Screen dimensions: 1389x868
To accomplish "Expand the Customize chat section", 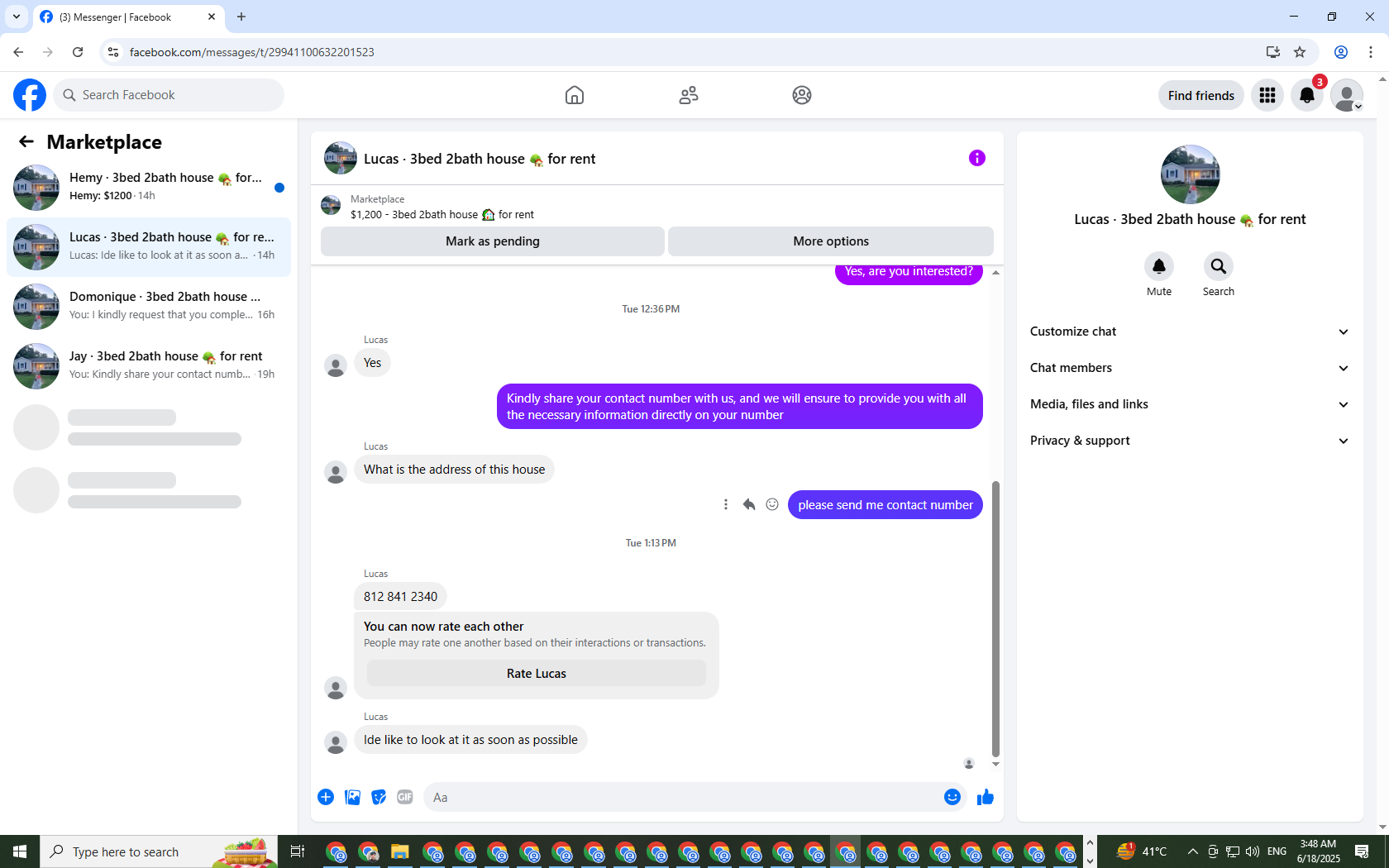I will point(1190,331).
